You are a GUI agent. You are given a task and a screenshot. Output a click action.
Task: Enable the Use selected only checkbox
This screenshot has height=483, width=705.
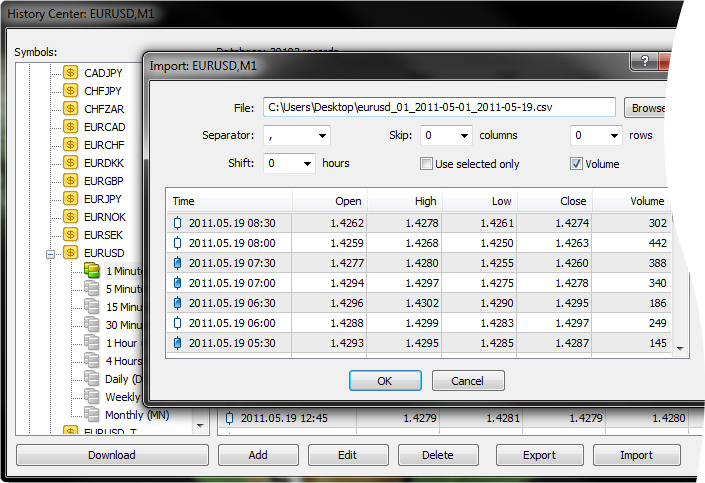426,164
